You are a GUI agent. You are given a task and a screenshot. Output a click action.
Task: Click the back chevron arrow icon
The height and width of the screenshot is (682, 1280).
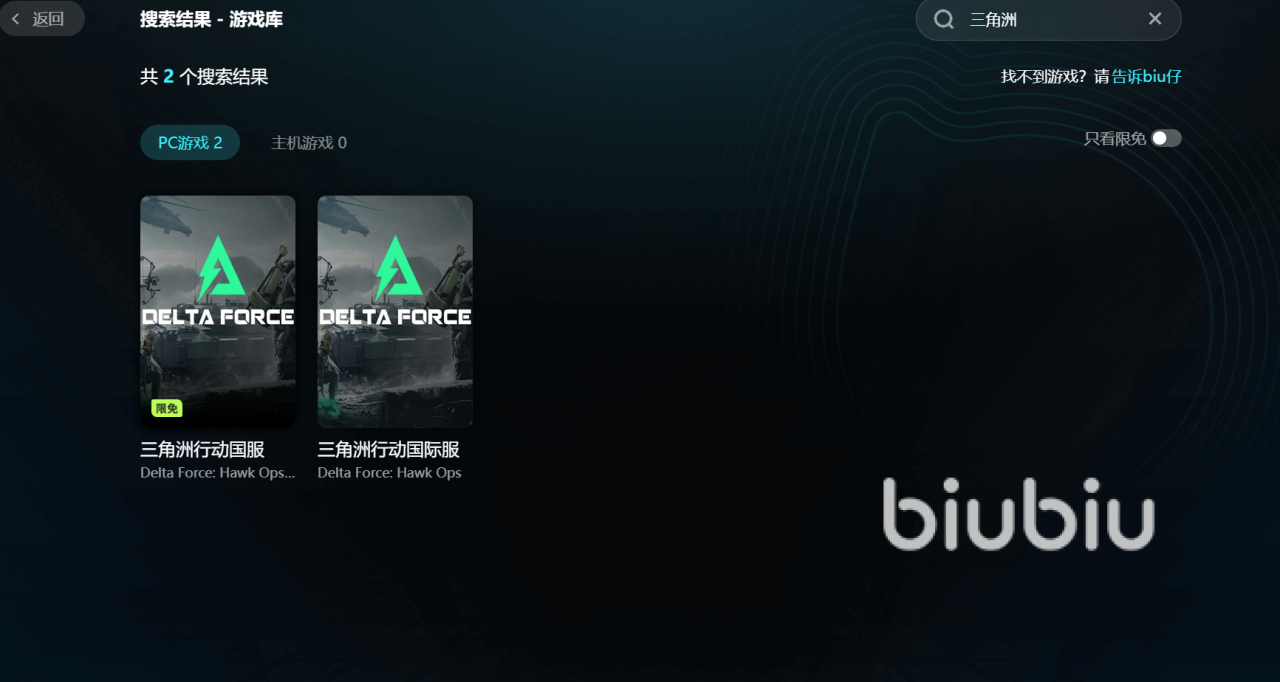pos(15,19)
